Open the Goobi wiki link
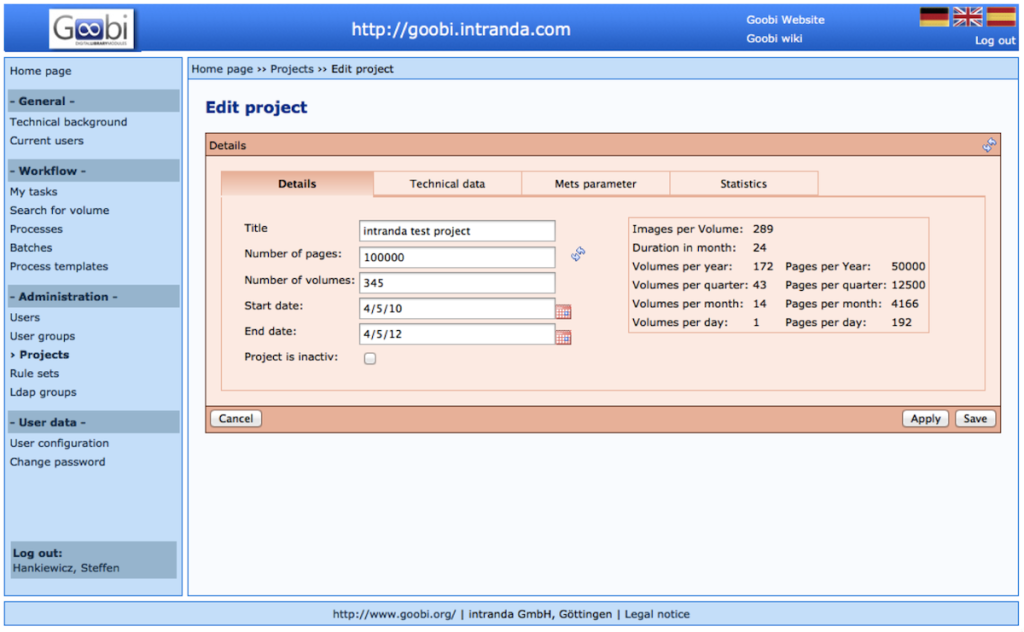Image resolution: width=1024 pixels, height=632 pixels. [774, 38]
